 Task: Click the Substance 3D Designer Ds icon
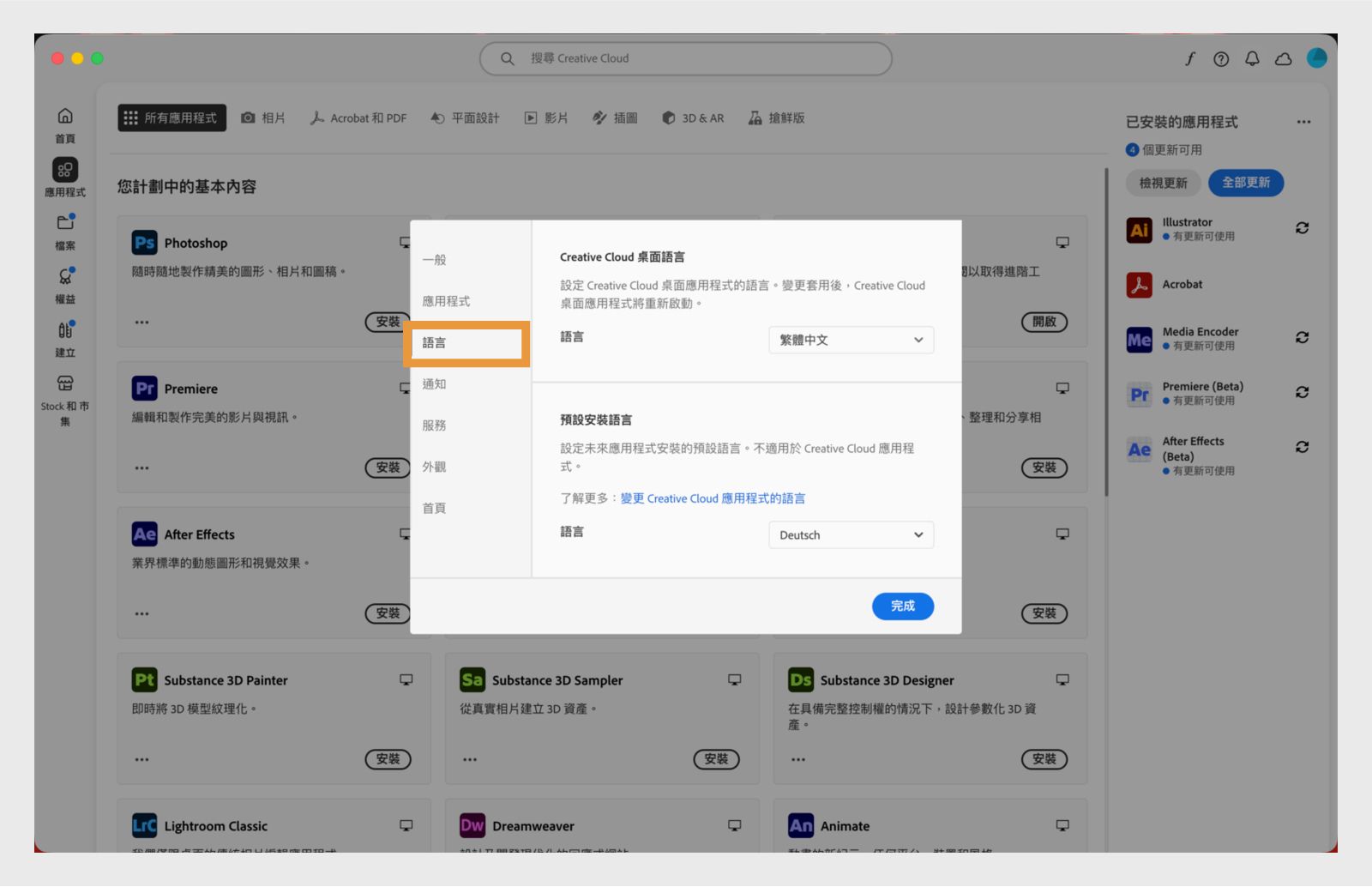(x=801, y=680)
